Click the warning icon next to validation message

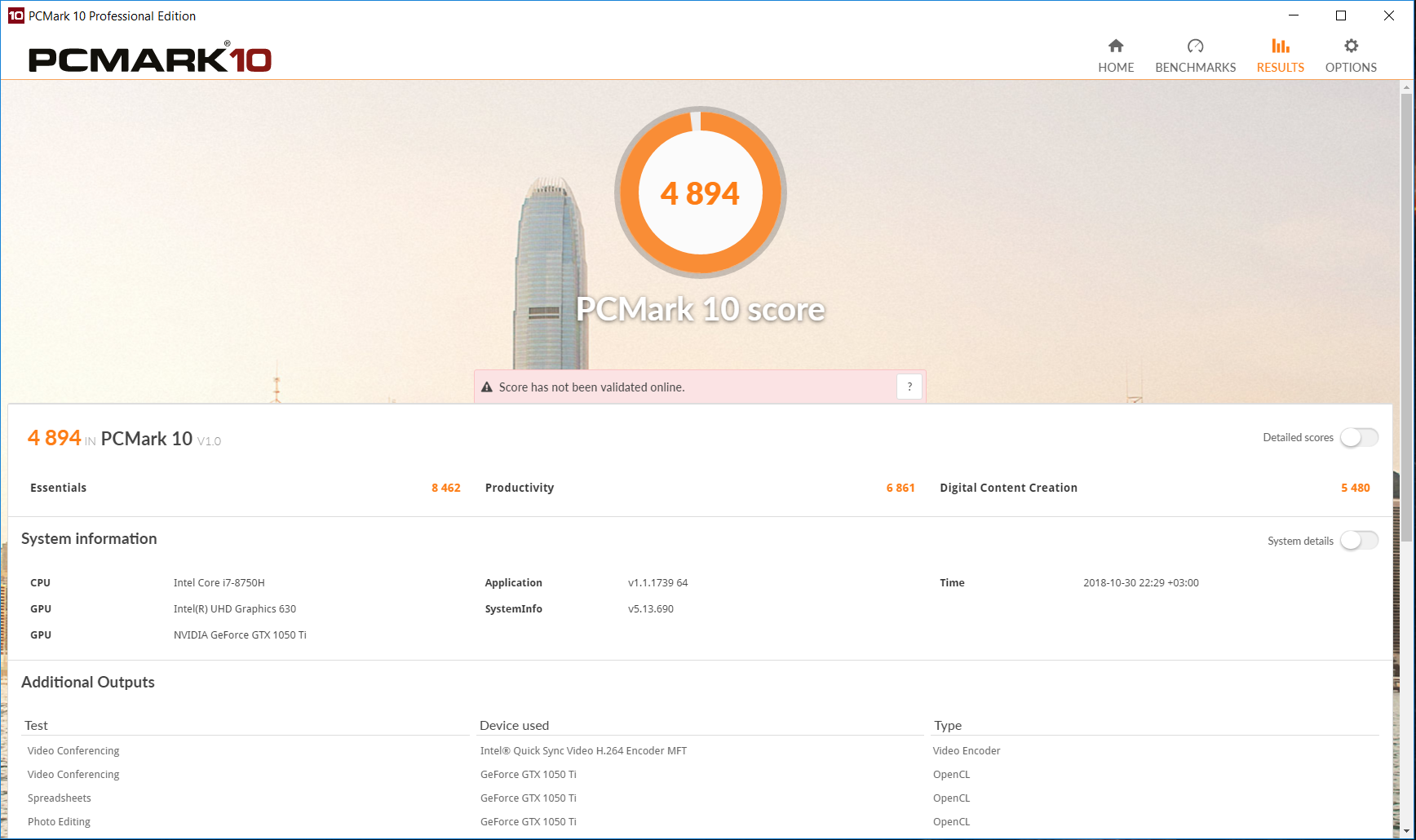click(x=487, y=386)
